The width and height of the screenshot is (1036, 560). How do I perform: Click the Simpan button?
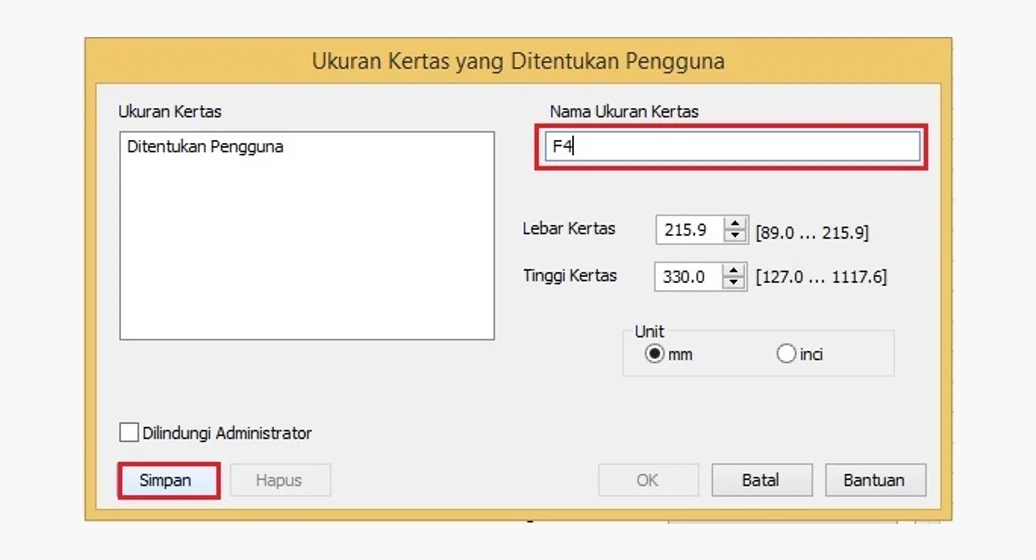click(169, 480)
